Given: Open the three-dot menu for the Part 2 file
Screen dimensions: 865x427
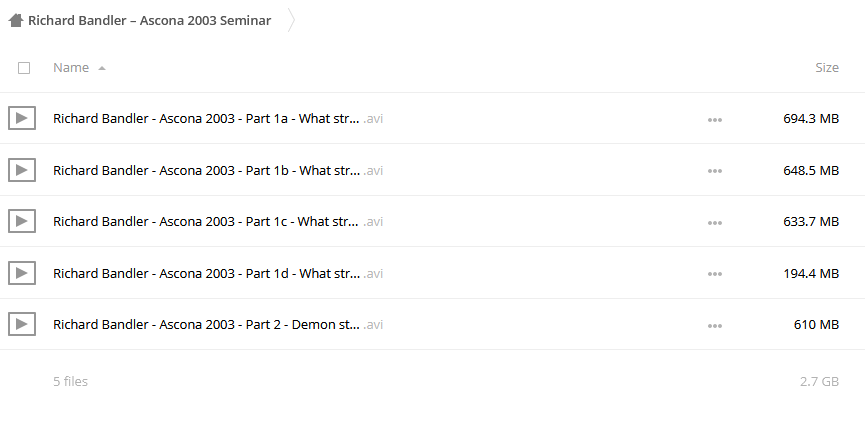Looking at the screenshot, I should 714,325.
